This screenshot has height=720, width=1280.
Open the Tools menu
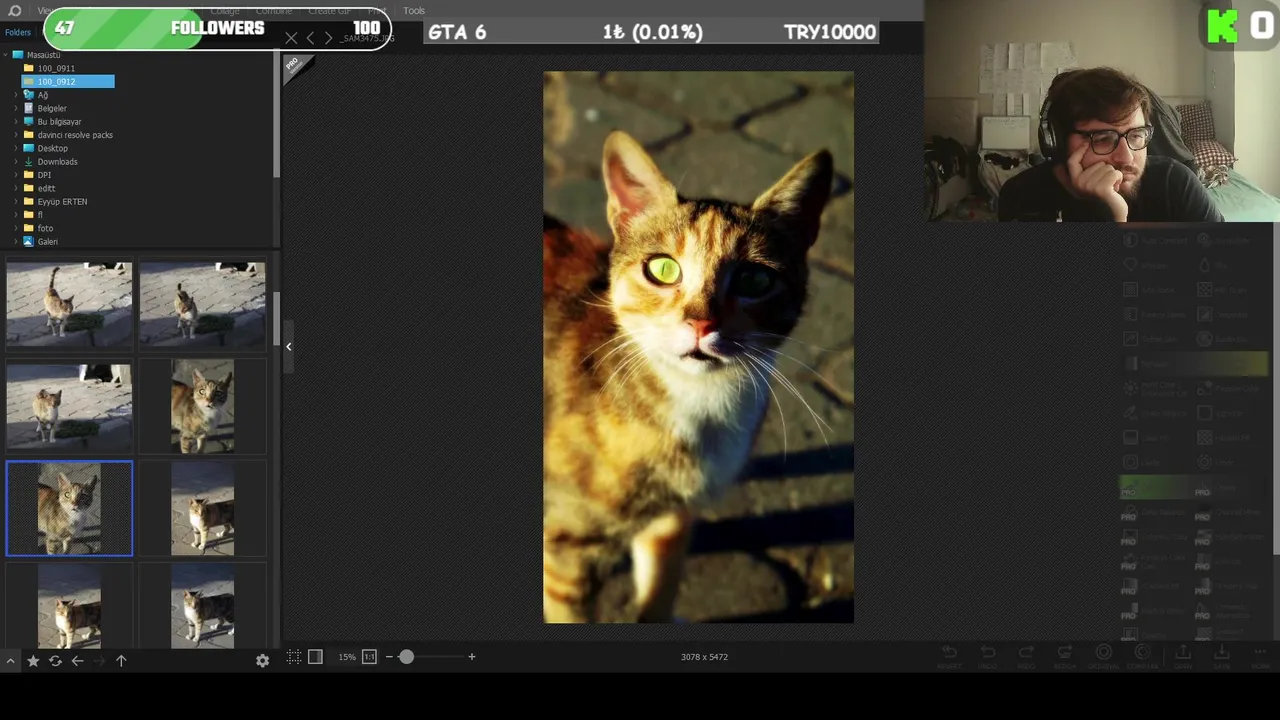[x=414, y=10]
